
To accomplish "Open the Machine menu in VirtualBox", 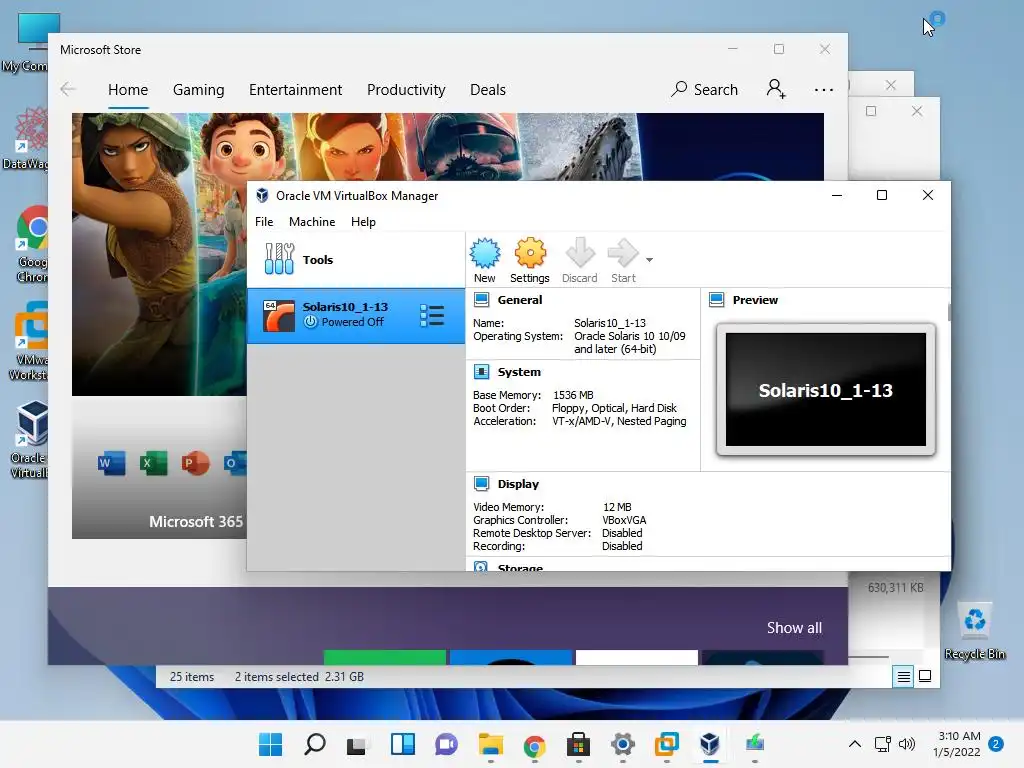I will point(312,222).
